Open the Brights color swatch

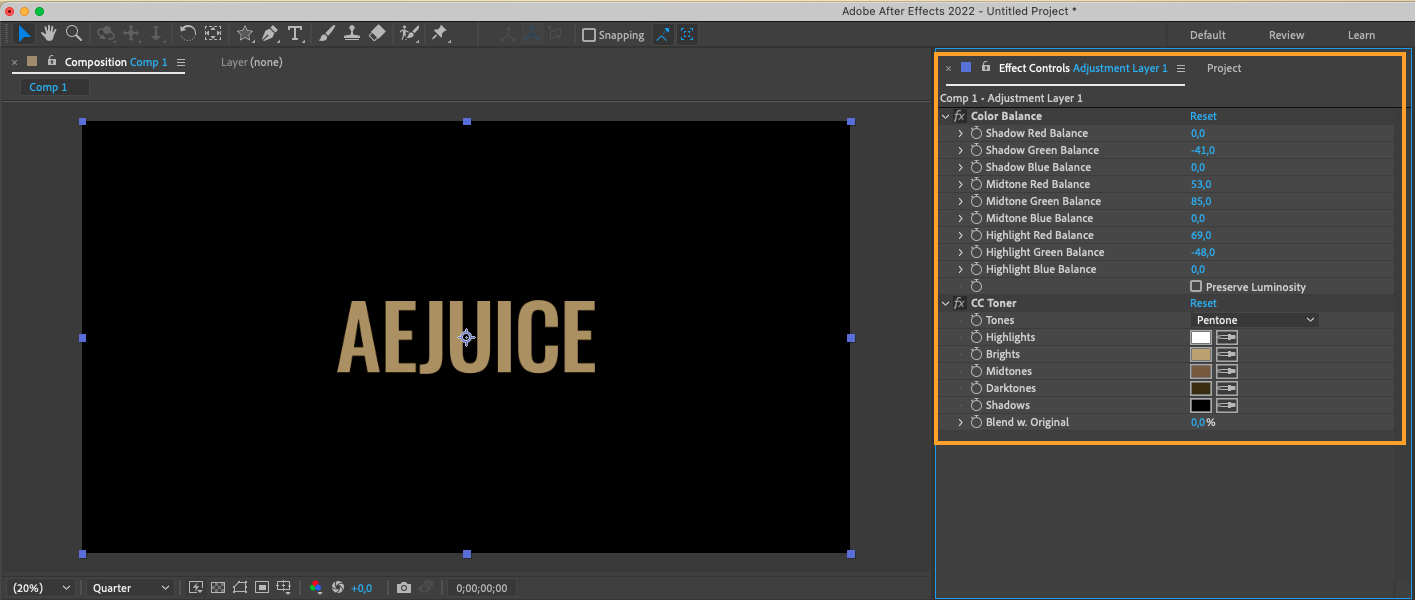tap(1200, 354)
